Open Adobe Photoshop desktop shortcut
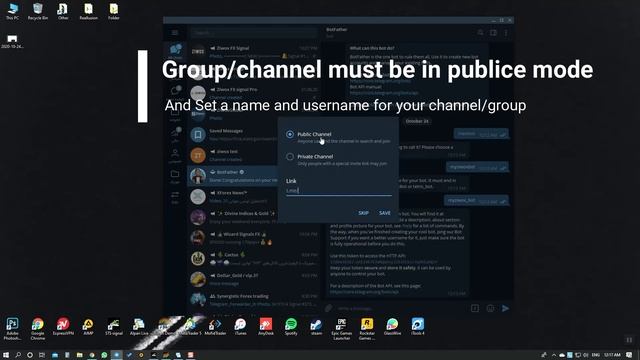Screen dimensions: 640x360 12,329
